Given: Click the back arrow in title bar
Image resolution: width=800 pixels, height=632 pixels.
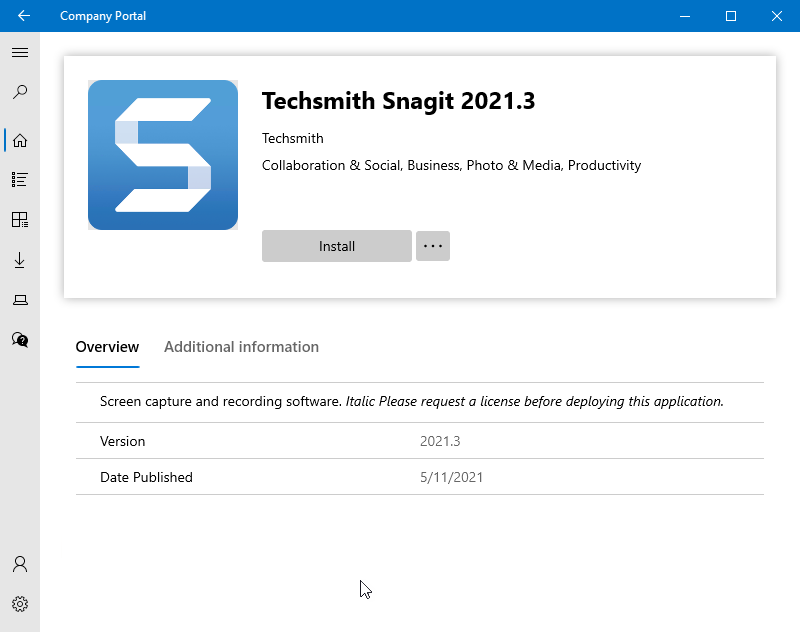Looking at the screenshot, I should 24,16.
